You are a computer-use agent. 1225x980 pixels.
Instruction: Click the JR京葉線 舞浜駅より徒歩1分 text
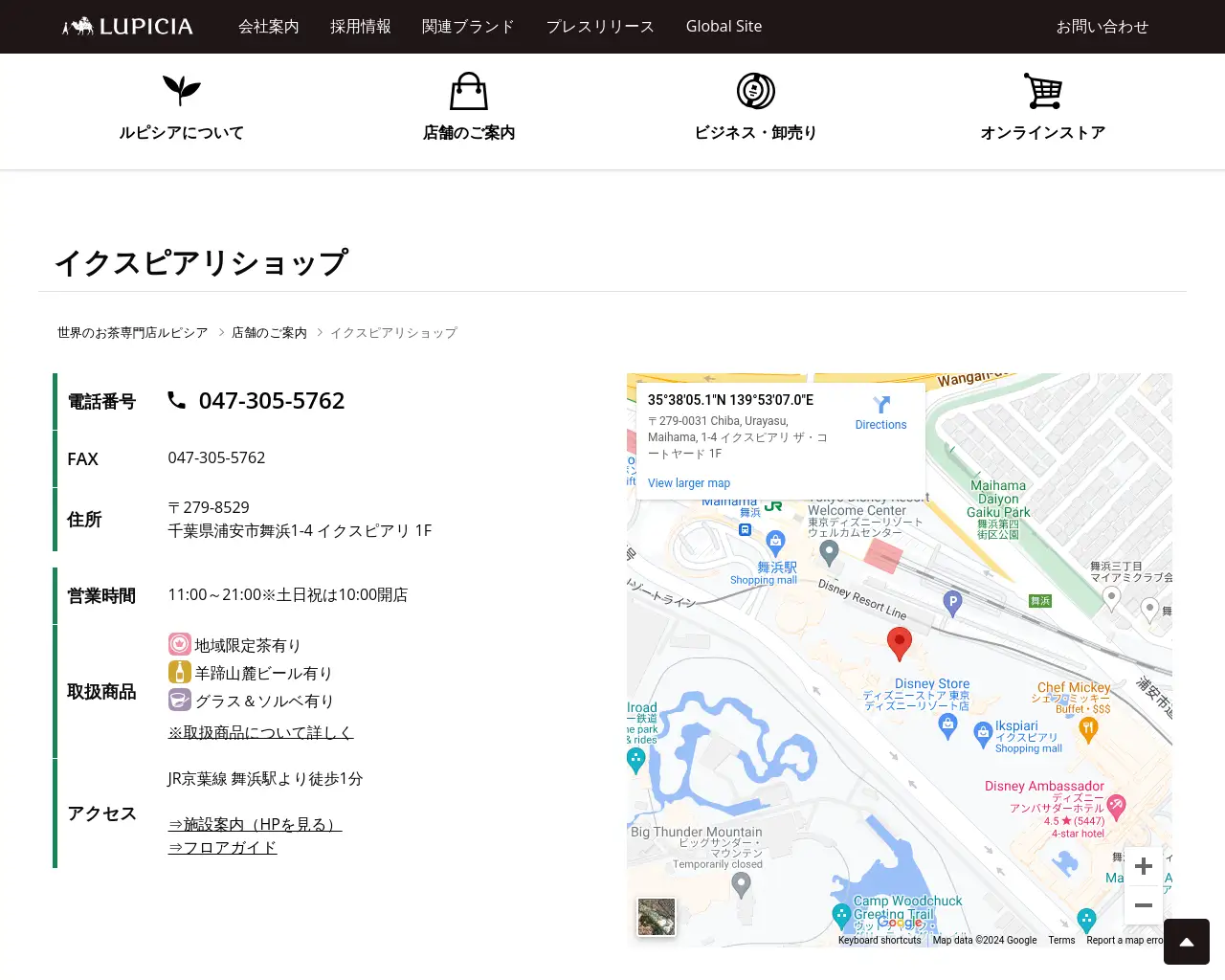point(266,779)
